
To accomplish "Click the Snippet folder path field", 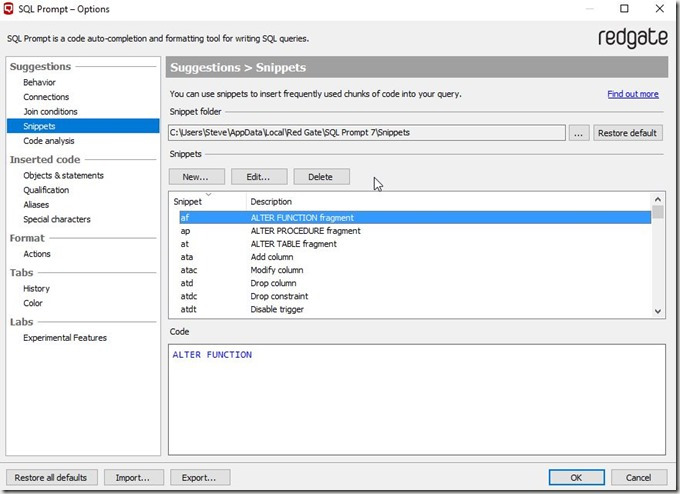I will pyautogui.click(x=367, y=133).
